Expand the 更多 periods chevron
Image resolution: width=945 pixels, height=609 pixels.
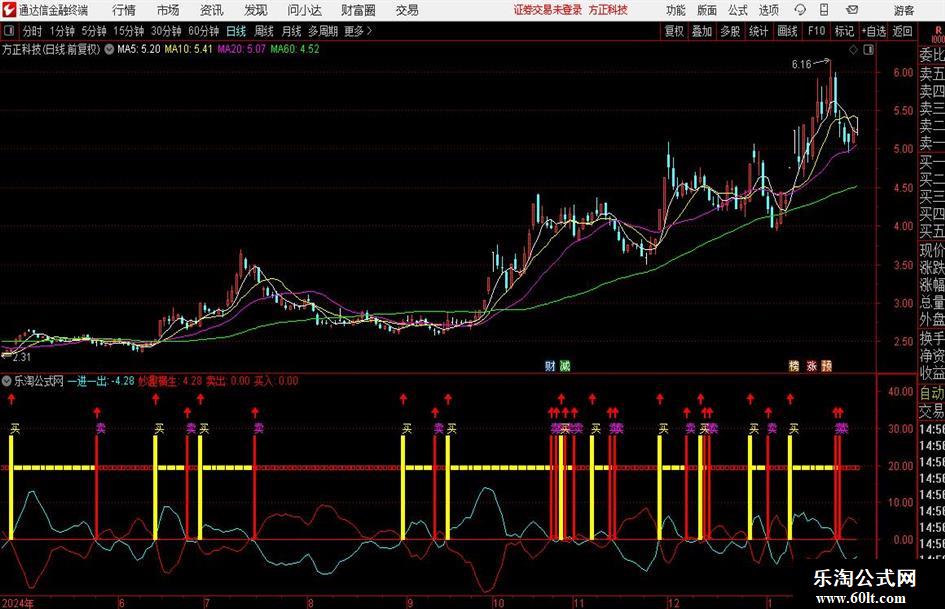369,31
